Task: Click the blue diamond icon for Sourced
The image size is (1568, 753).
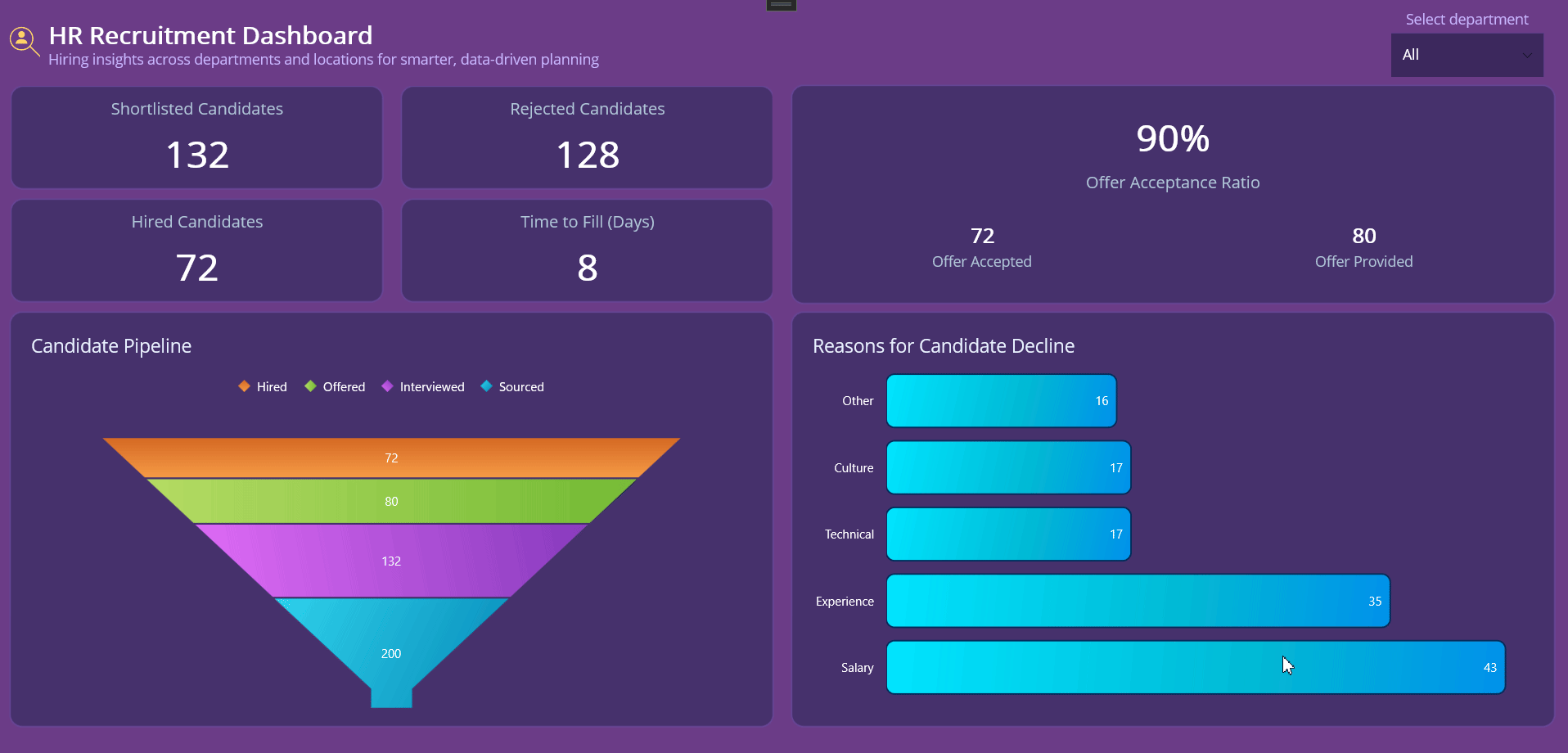Action: coord(486,386)
